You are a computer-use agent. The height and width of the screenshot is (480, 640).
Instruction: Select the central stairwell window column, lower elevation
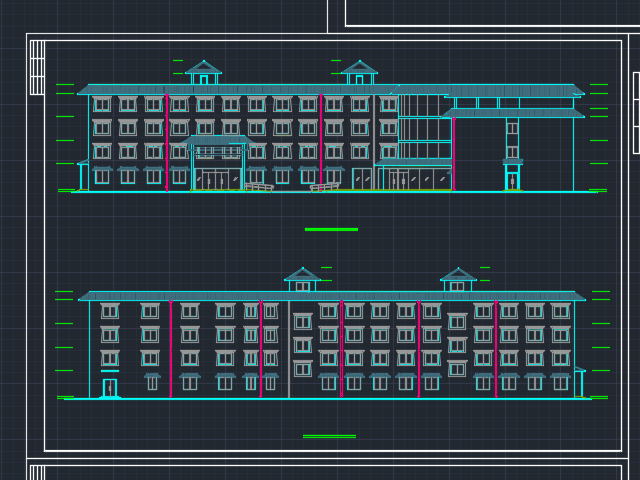(x=302, y=345)
